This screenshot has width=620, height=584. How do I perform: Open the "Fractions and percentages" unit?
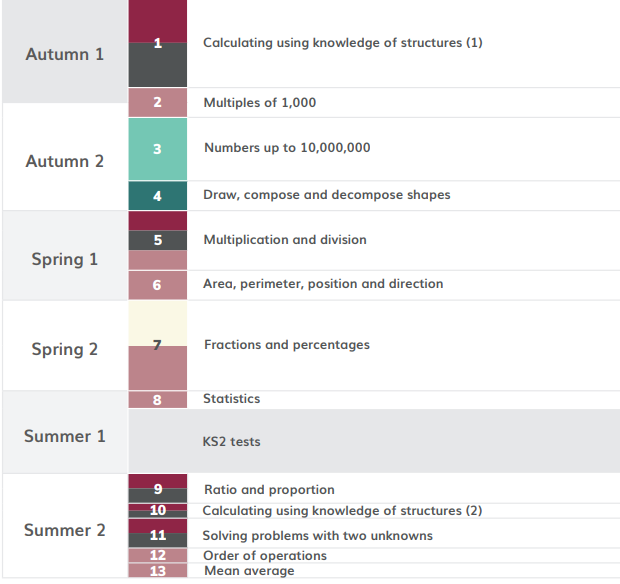[287, 345]
